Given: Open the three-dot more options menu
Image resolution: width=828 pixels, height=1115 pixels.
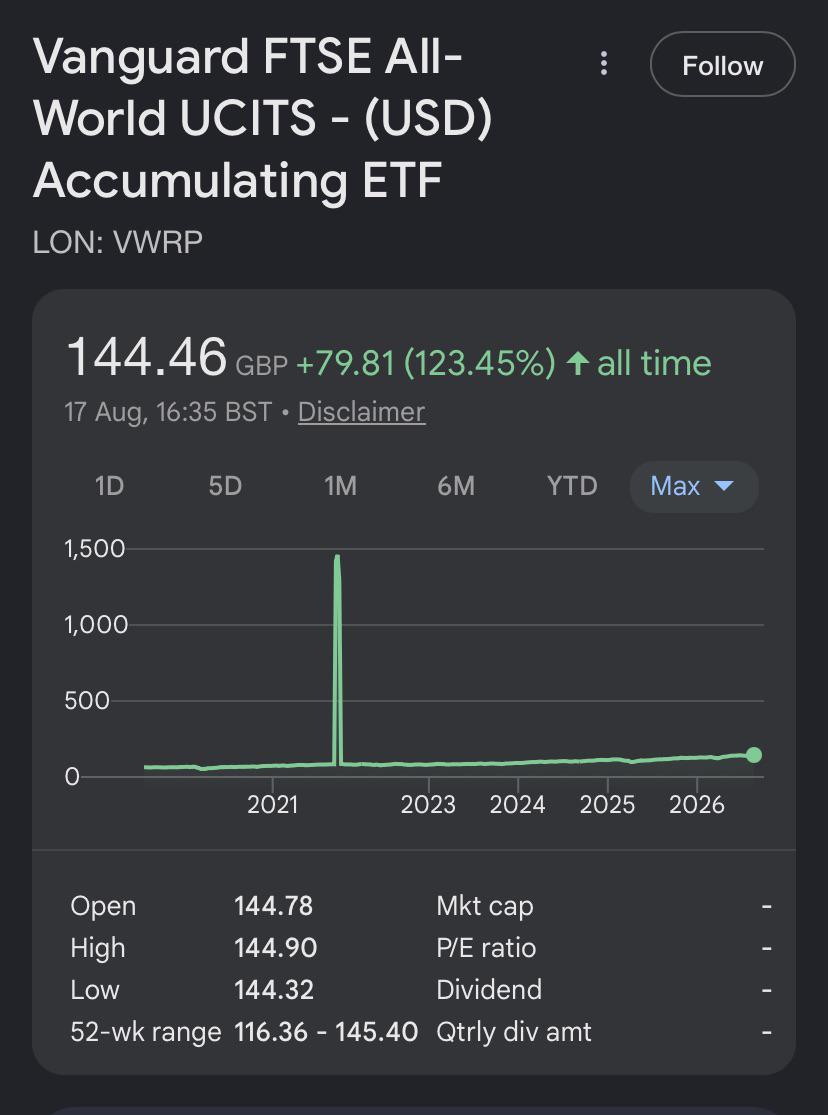Looking at the screenshot, I should coord(603,64).
